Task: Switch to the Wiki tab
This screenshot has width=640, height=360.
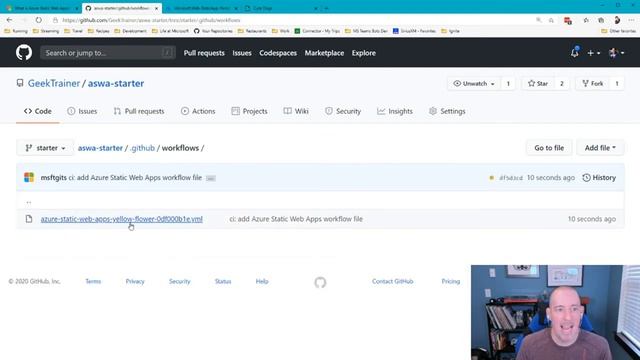Action: 296,111
